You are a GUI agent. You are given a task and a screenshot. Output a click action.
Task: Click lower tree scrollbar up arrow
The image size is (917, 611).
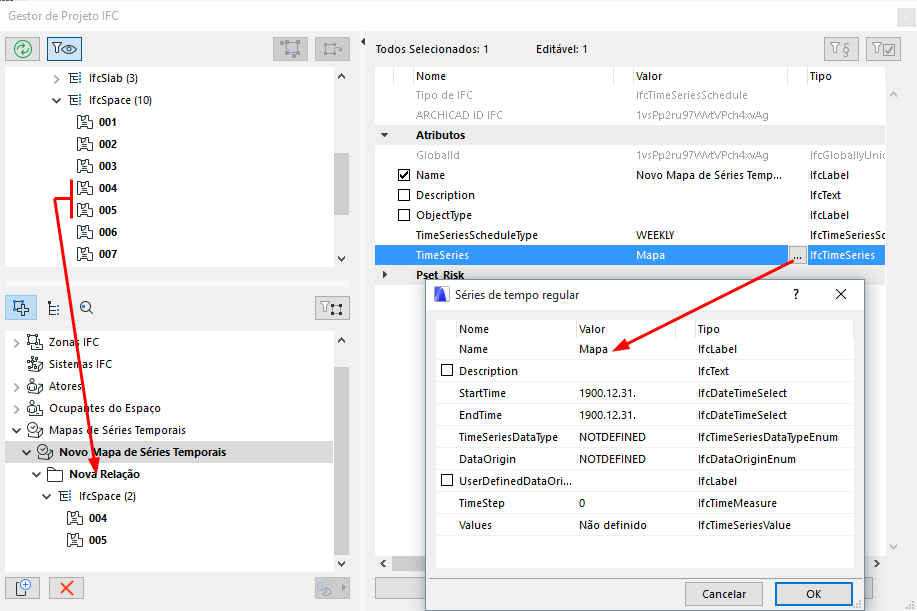(342, 340)
